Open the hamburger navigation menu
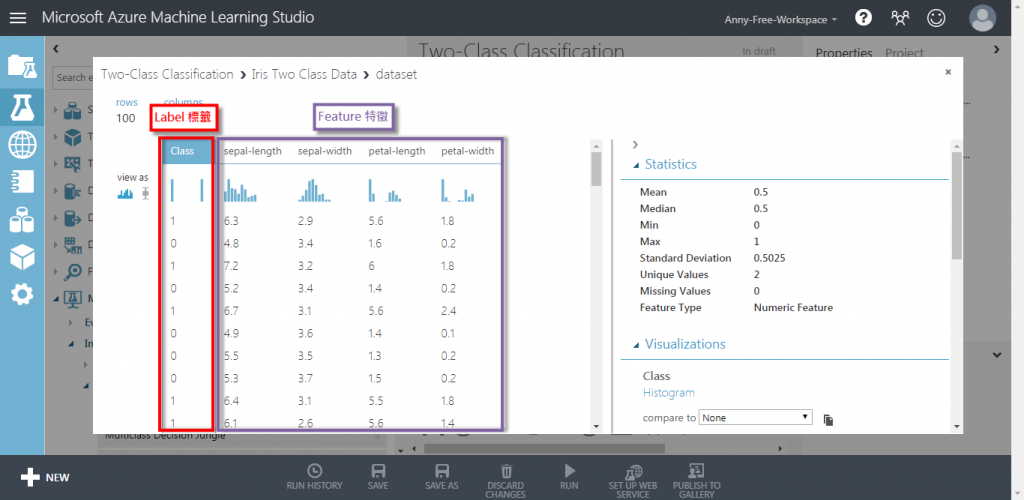 coord(18,18)
